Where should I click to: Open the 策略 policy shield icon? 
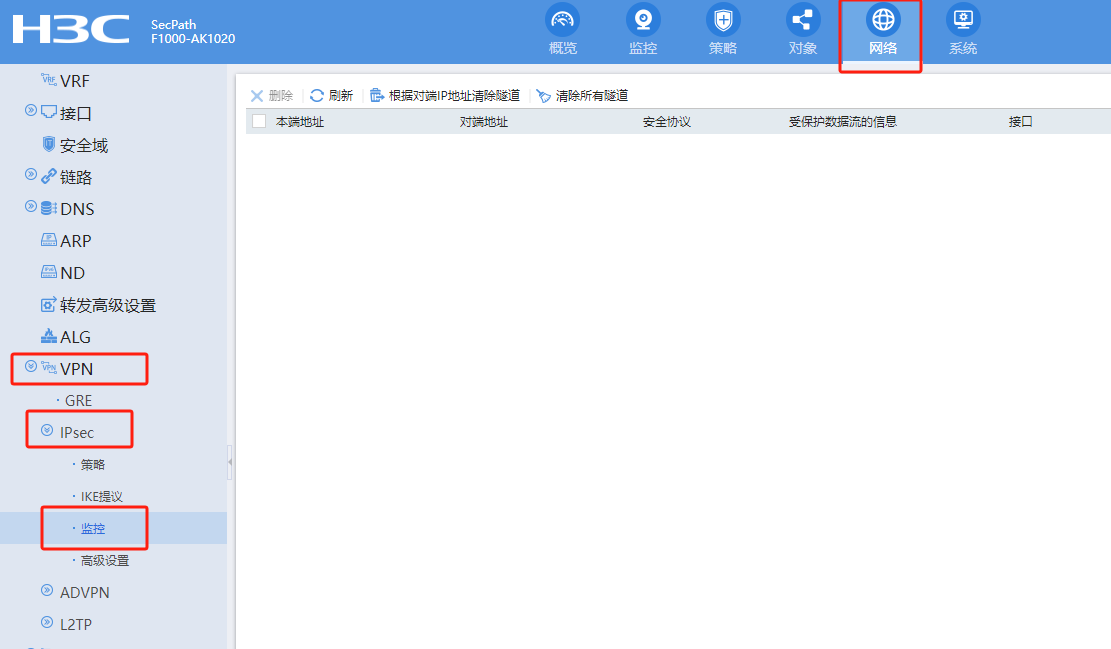pos(723,21)
